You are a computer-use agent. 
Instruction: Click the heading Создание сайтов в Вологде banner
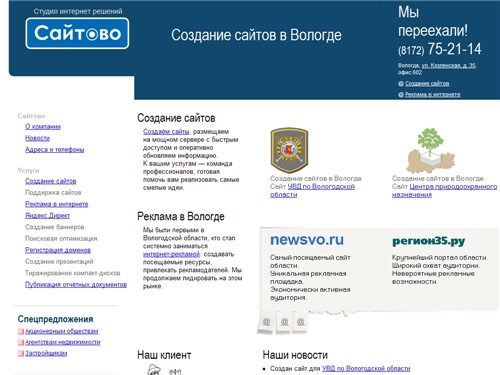tap(256, 35)
